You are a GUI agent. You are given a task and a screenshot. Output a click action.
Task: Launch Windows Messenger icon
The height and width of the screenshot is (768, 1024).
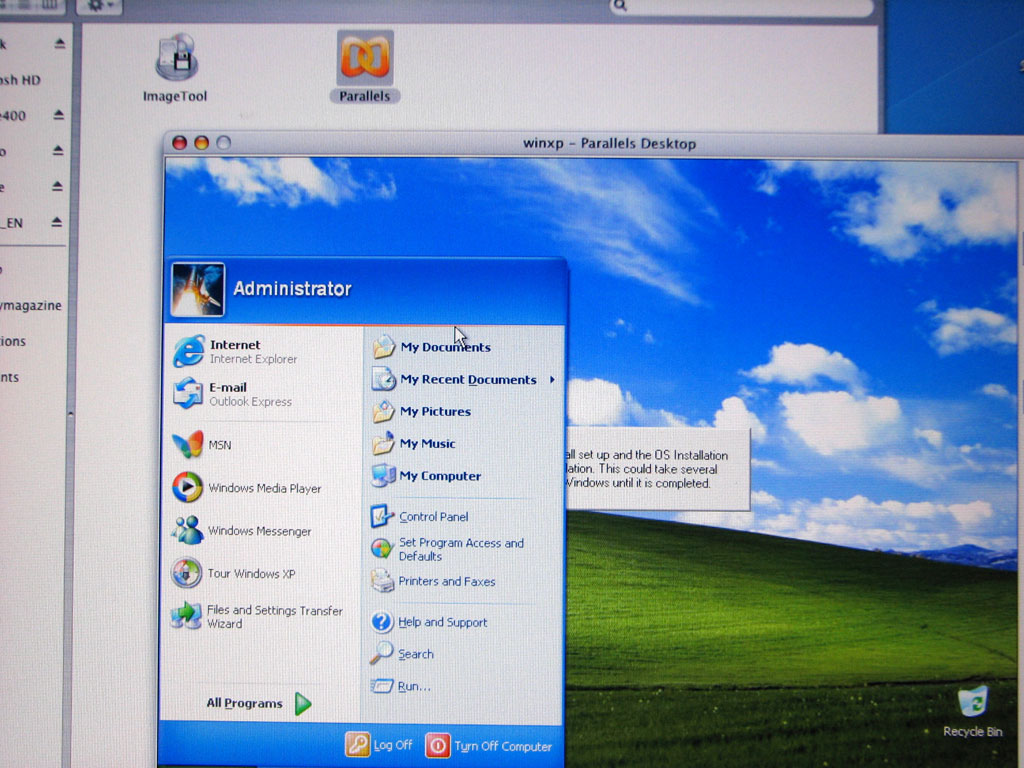(x=187, y=530)
